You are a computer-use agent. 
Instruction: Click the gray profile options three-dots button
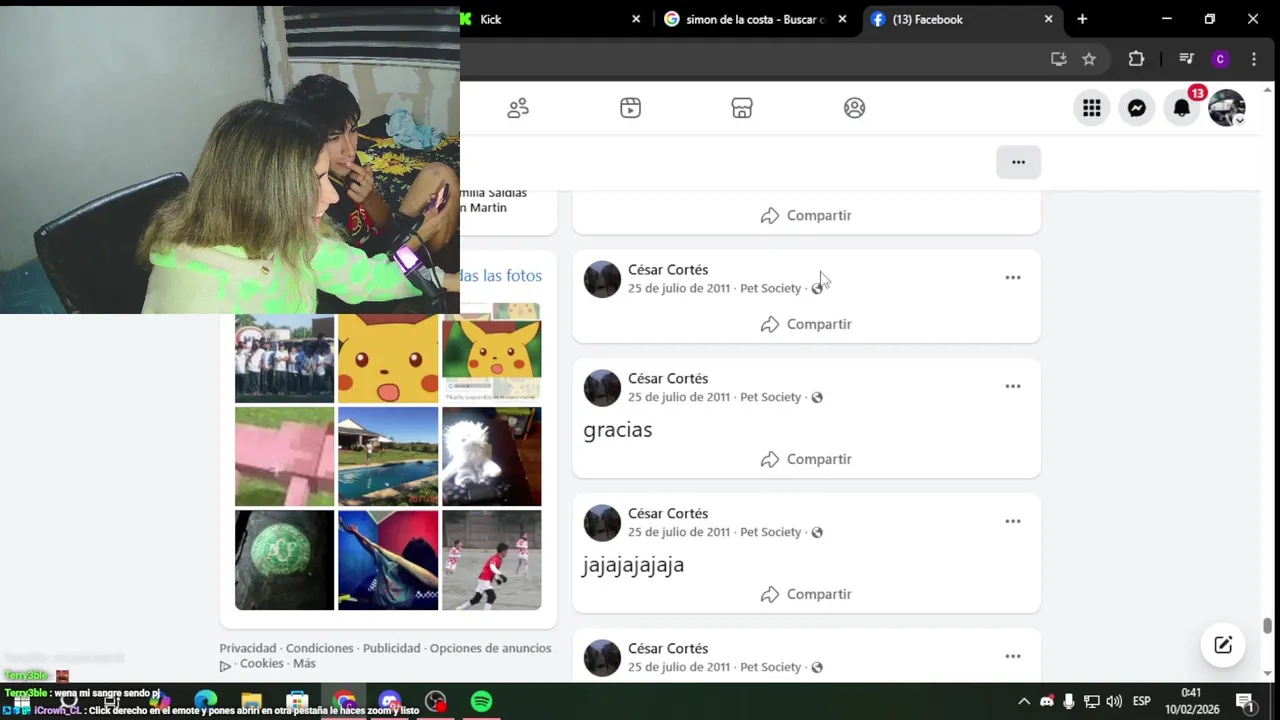point(1018,162)
